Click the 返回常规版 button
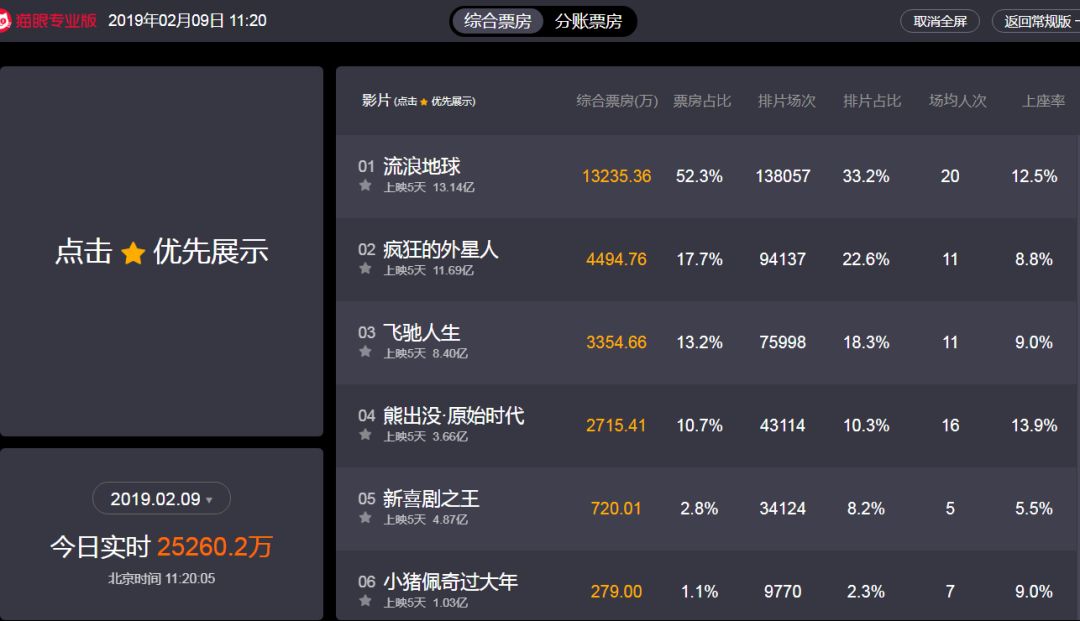This screenshot has height=621, width=1080. pyautogui.click(x=1037, y=21)
